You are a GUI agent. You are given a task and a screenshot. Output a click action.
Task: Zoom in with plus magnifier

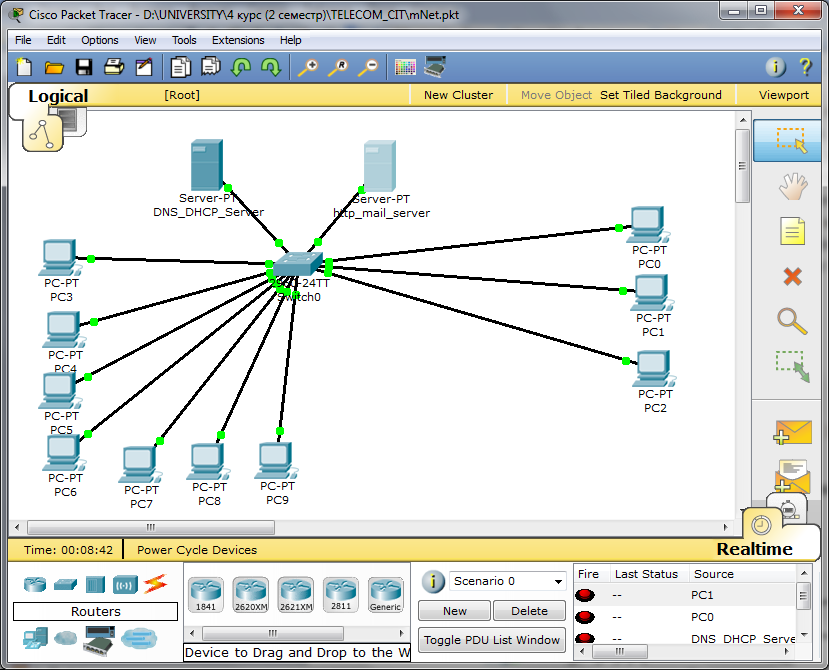(308, 67)
